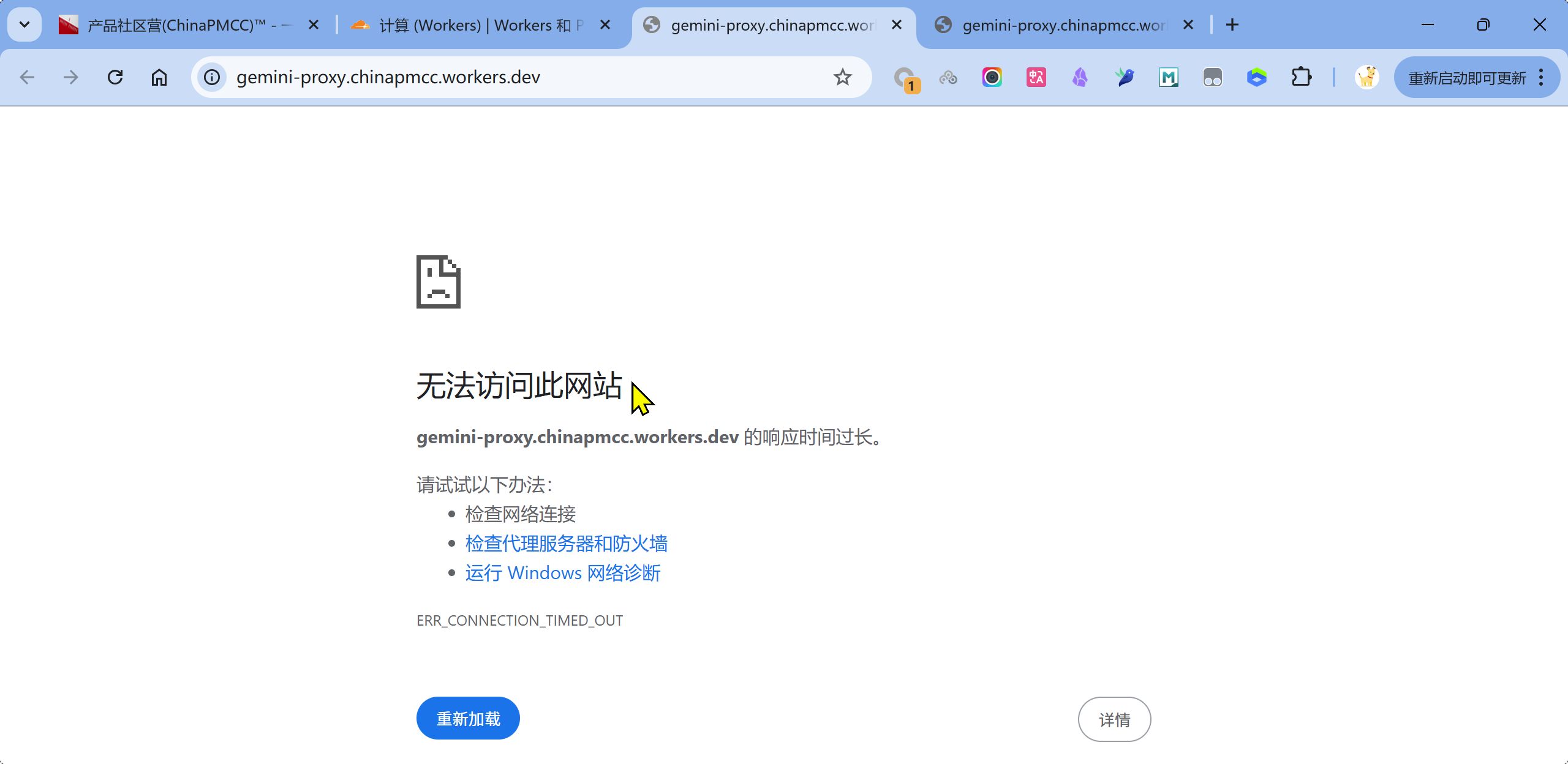The height and width of the screenshot is (764, 1568).
Task: Click the blue bird extension icon
Action: tap(1124, 77)
